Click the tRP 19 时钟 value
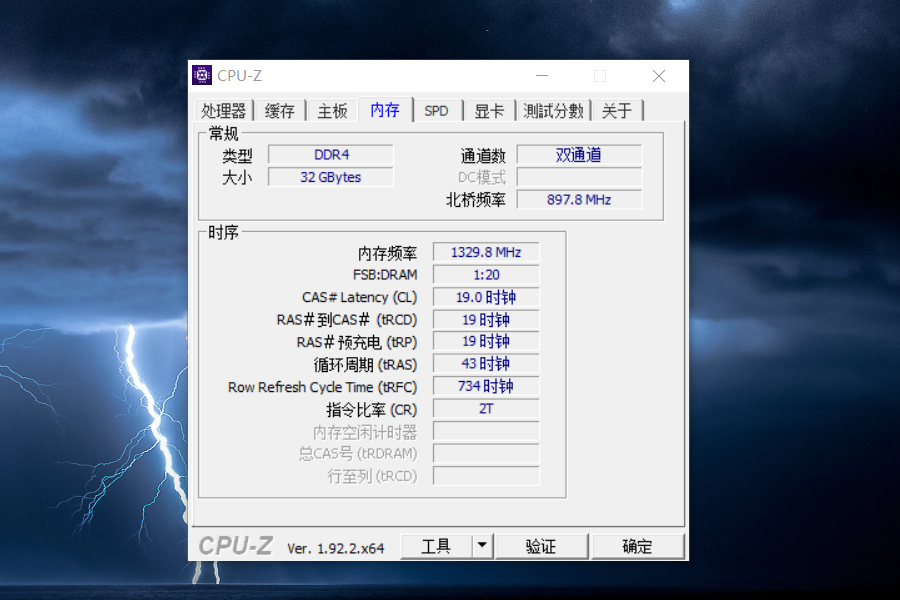 pyautogui.click(x=486, y=341)
